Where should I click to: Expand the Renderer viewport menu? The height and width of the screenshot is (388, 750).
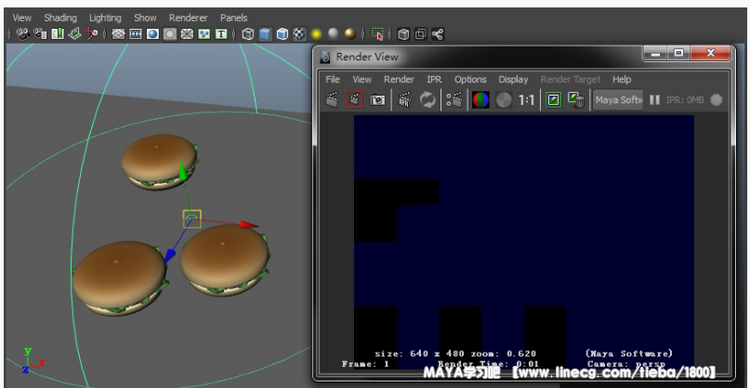[188, 18]
